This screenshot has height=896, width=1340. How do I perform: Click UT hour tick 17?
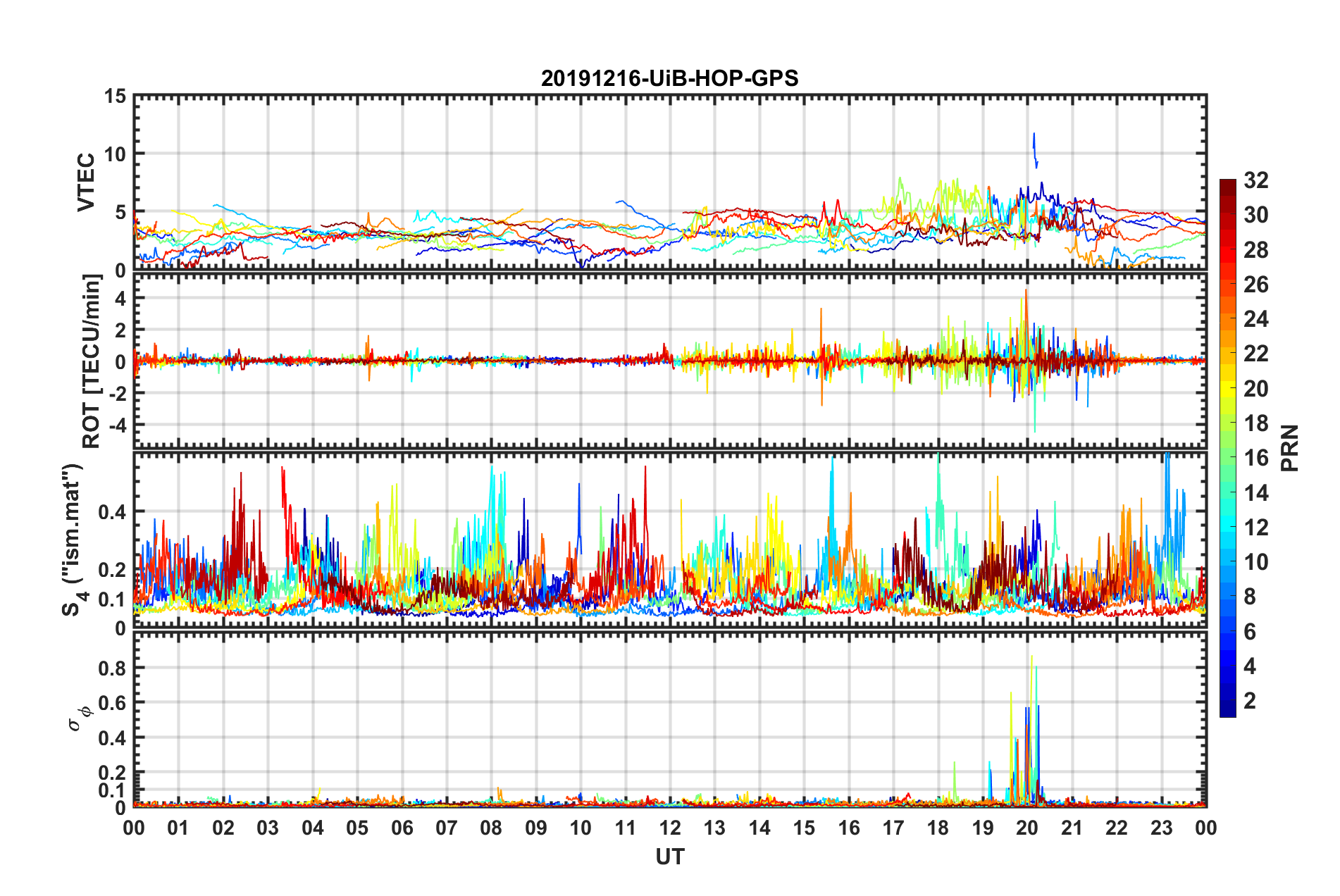click(x=893, y=828)
